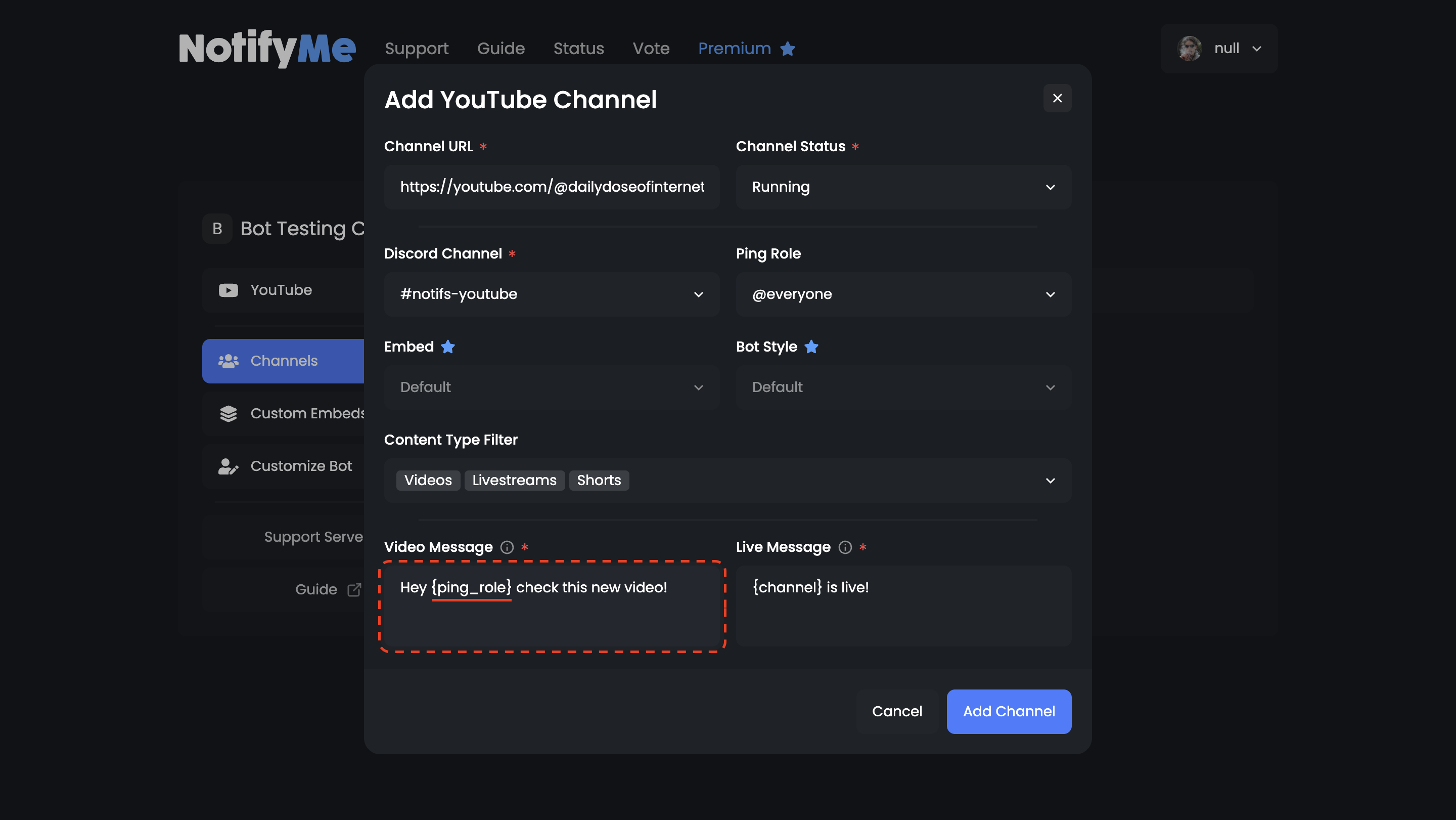Expand the Content Type Filter chevron

coord(1050,481)
